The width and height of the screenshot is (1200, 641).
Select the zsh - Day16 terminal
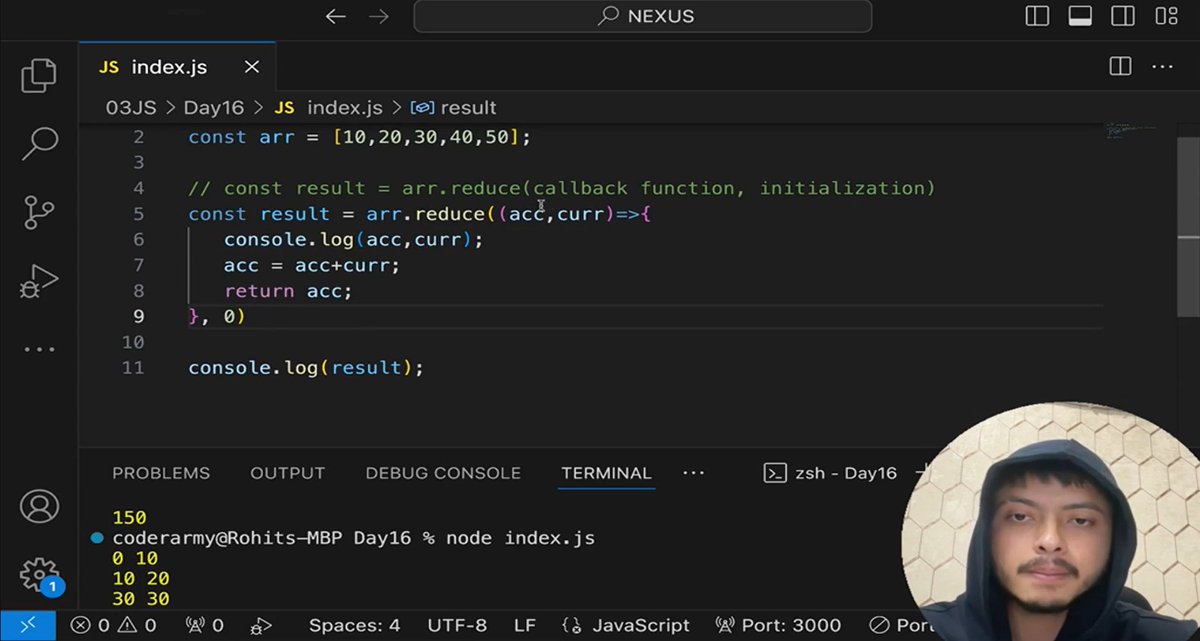pyautogui.click(x=830, y=473)
